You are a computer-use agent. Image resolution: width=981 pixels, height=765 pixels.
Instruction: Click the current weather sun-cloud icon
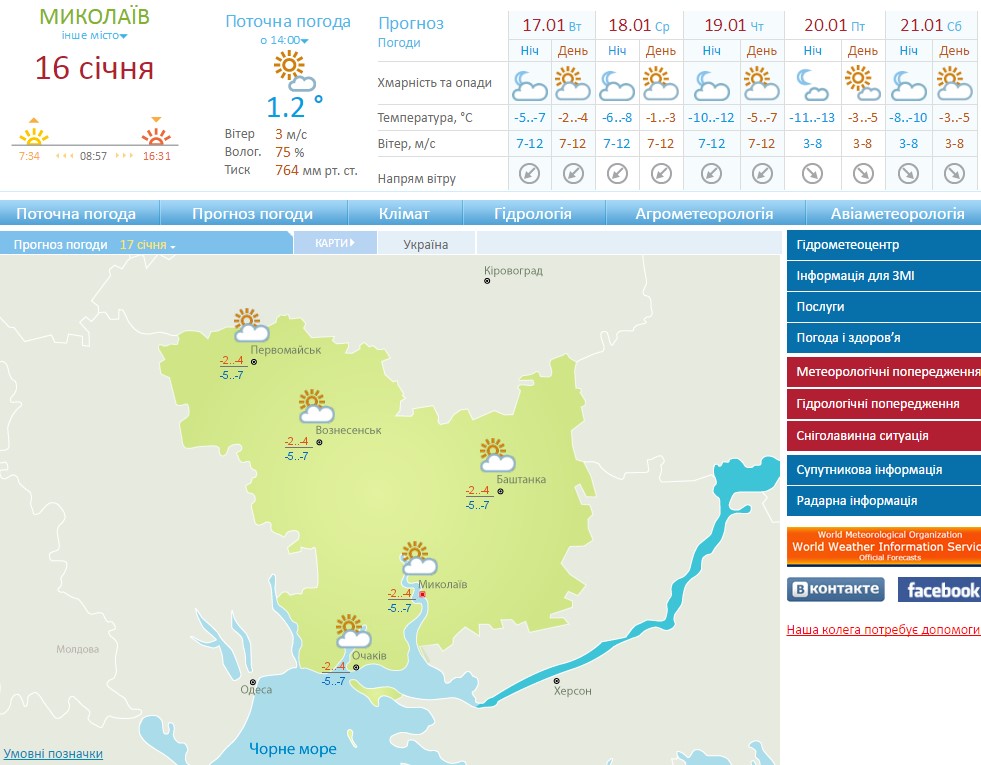coord(294,71)
